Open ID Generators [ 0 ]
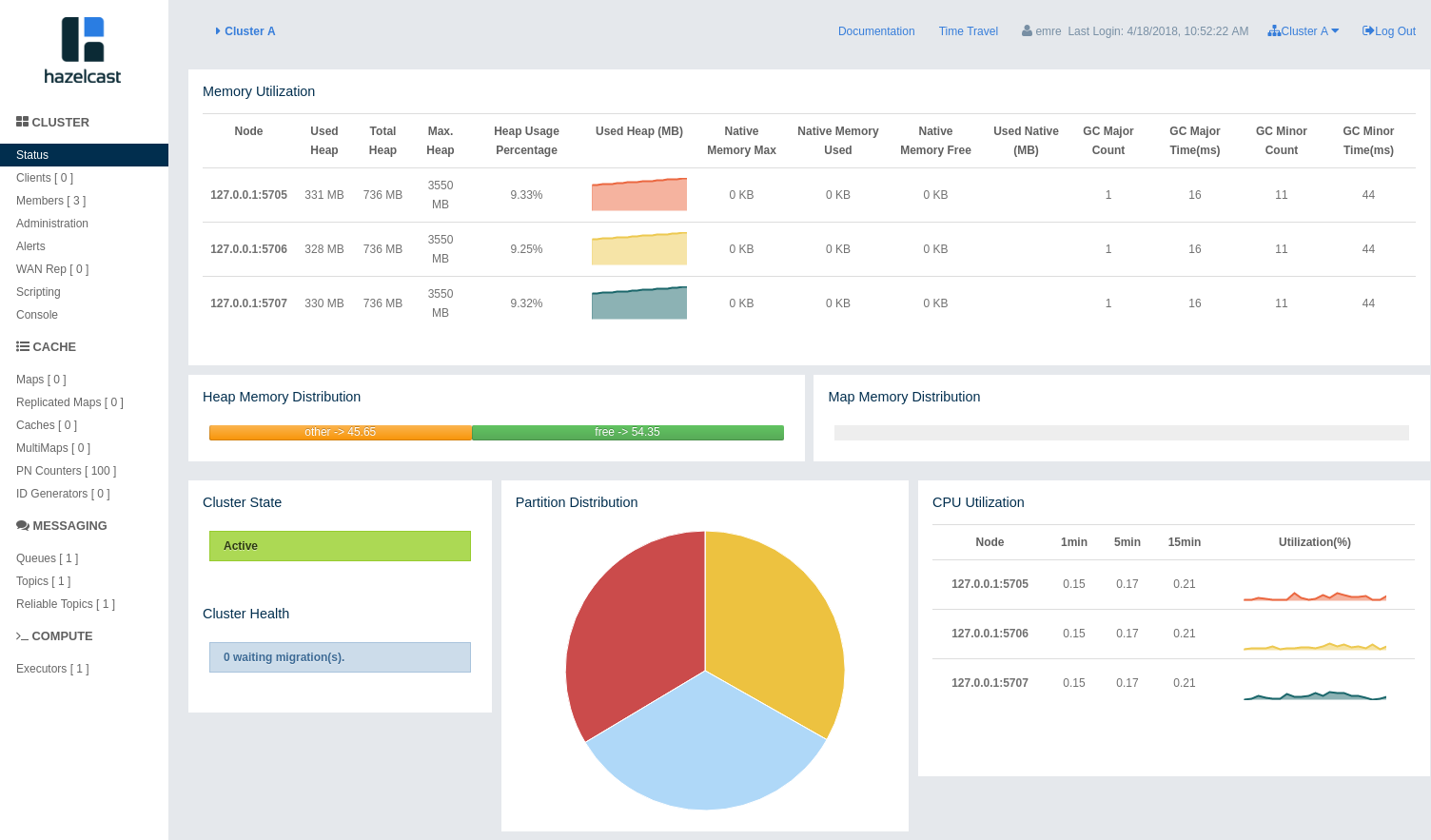Screen dimensions: 1431x840 pyautogui.click(x=63, y=494)
